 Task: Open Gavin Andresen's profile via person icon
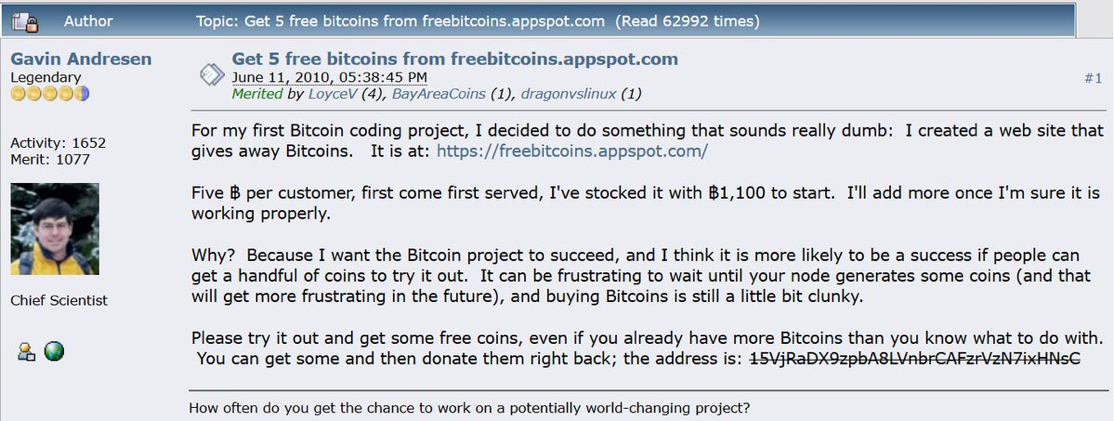pyautogui.click(x=25, y=351)
